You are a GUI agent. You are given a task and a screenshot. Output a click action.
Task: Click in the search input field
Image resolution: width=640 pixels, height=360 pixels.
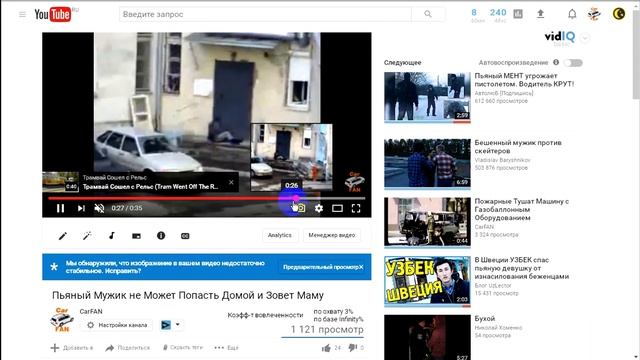(x=265, y=14)
